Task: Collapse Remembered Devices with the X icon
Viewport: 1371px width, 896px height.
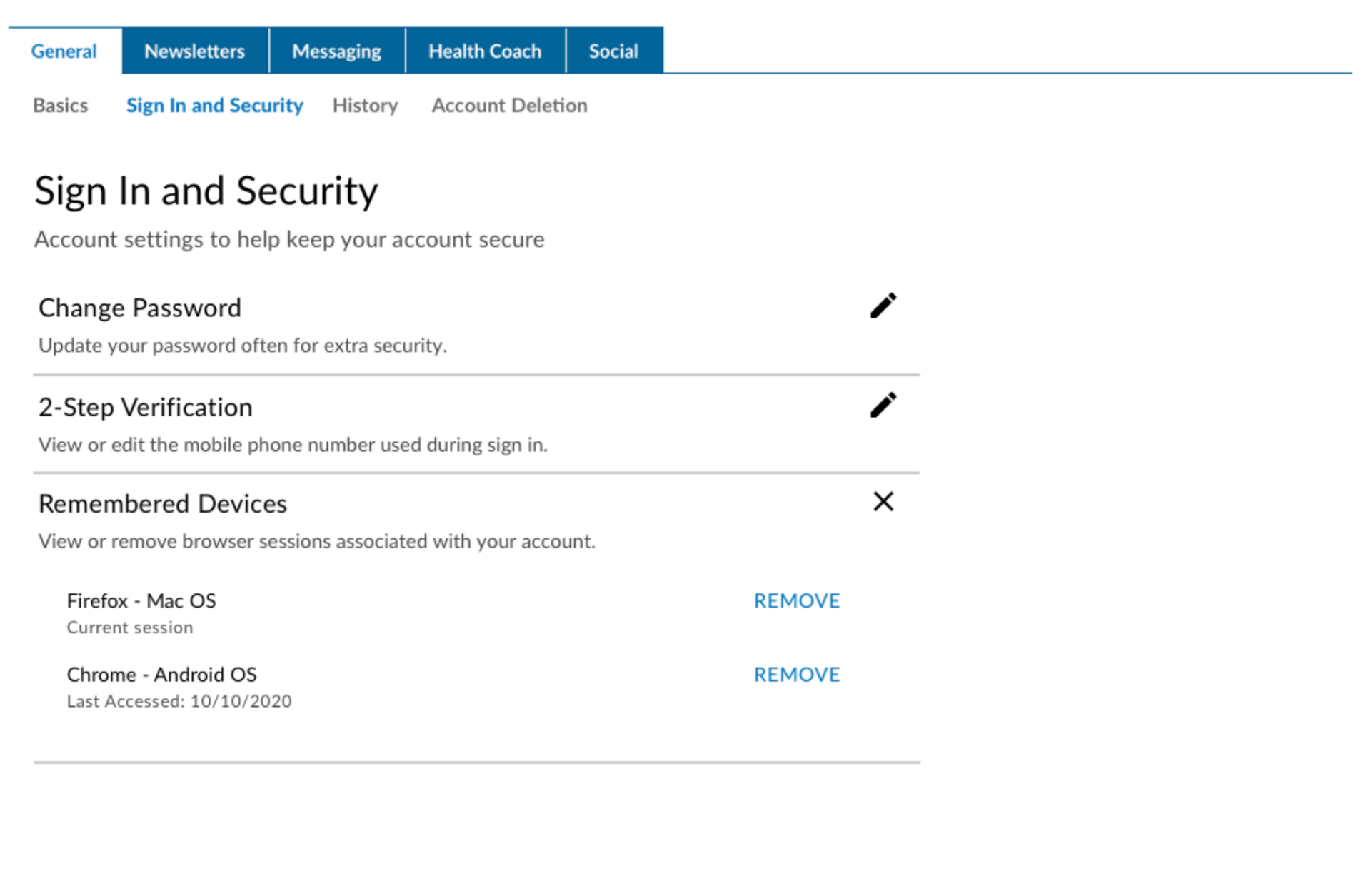Action: [883, 501]
